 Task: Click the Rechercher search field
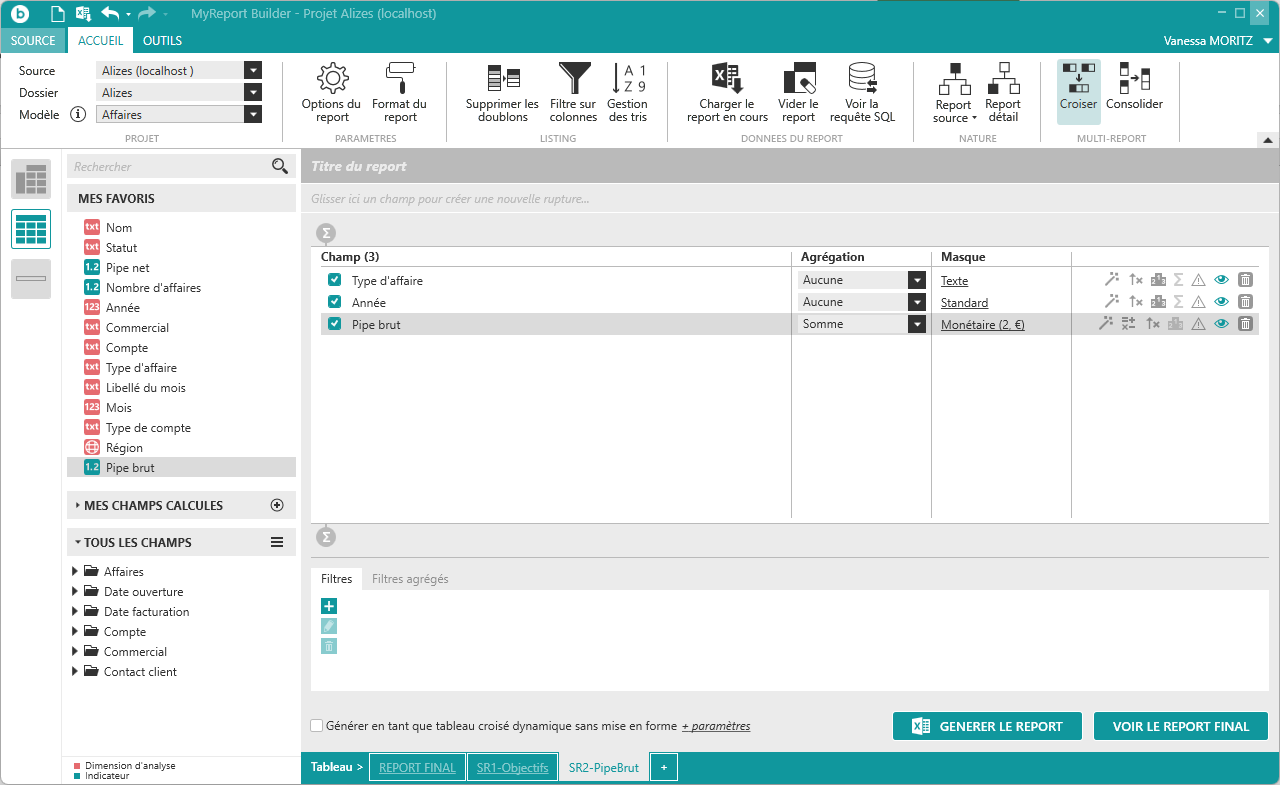coord(170,167)
